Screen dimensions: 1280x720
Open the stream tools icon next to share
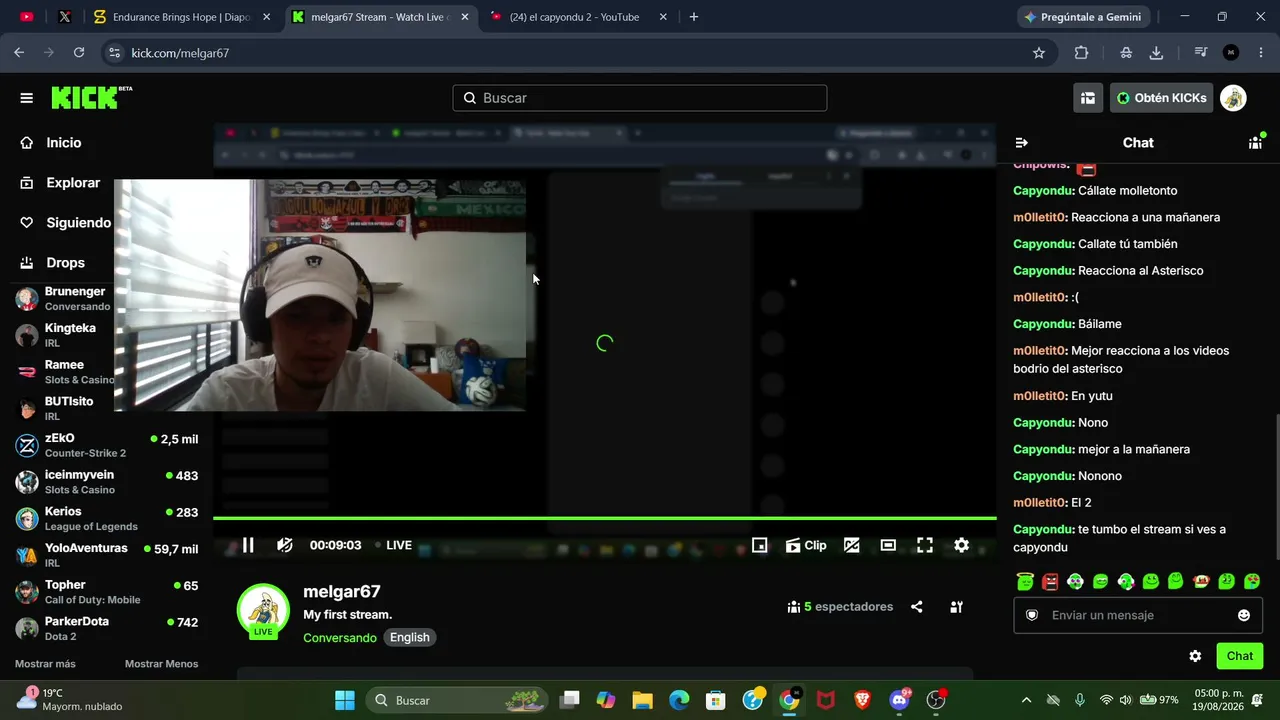click(x=956, y=607)
